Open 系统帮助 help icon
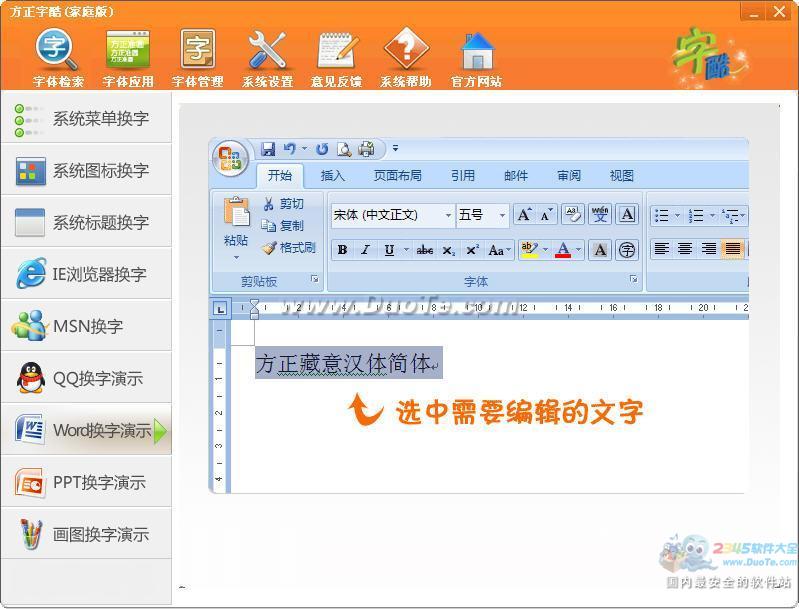 (x=406, y=58)
